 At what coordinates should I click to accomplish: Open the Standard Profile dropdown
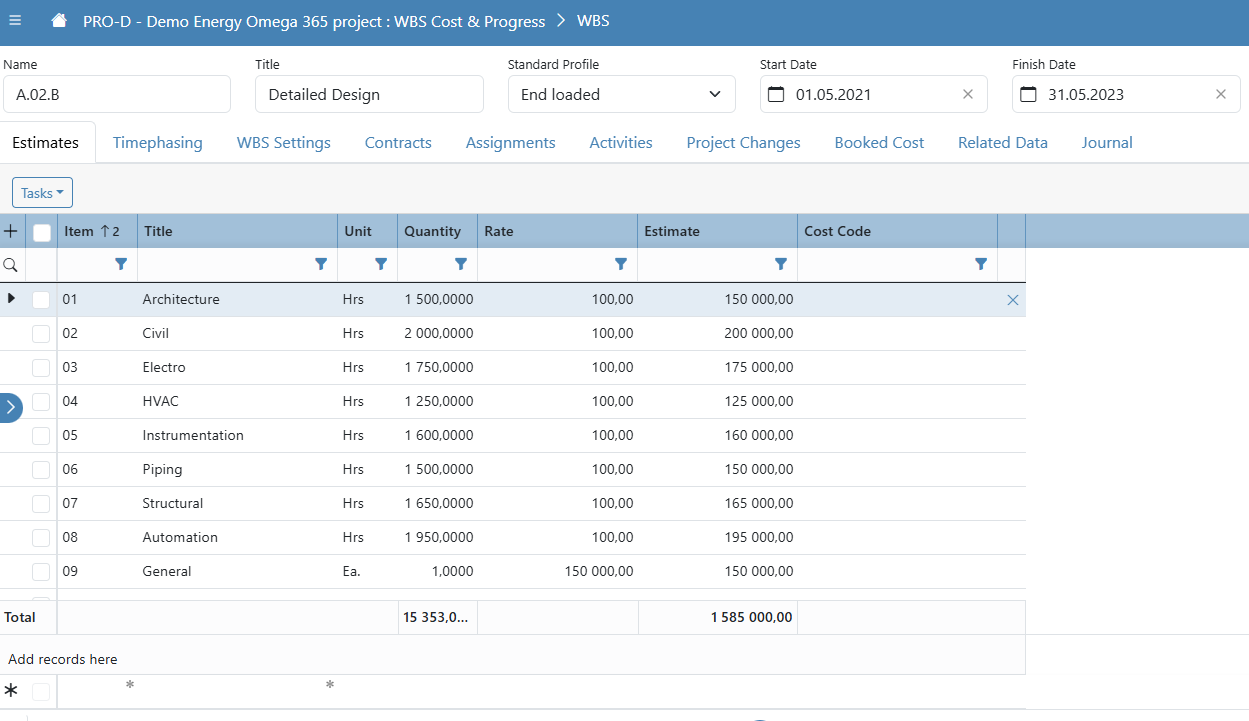click(x=622, y=94)
